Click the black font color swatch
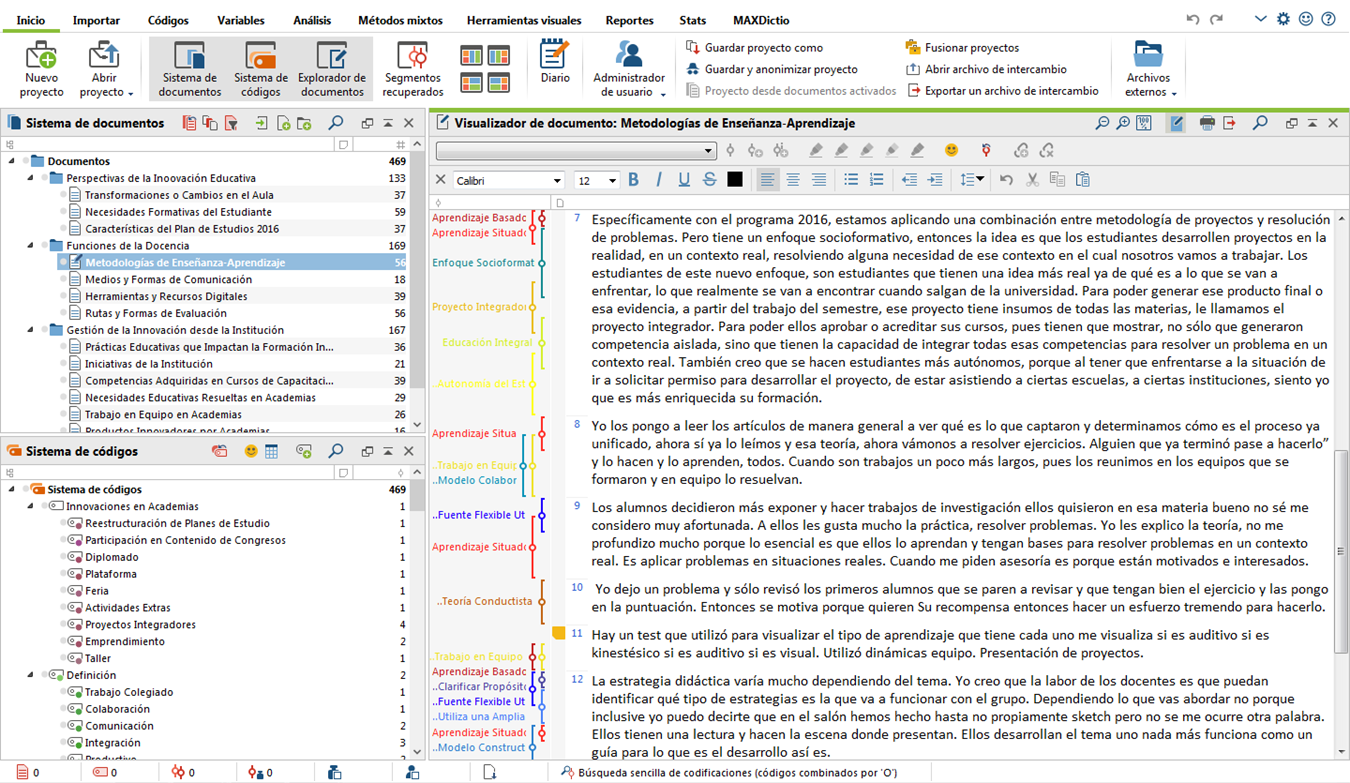This screenshot has height=783, width=1350. [735, 180]
